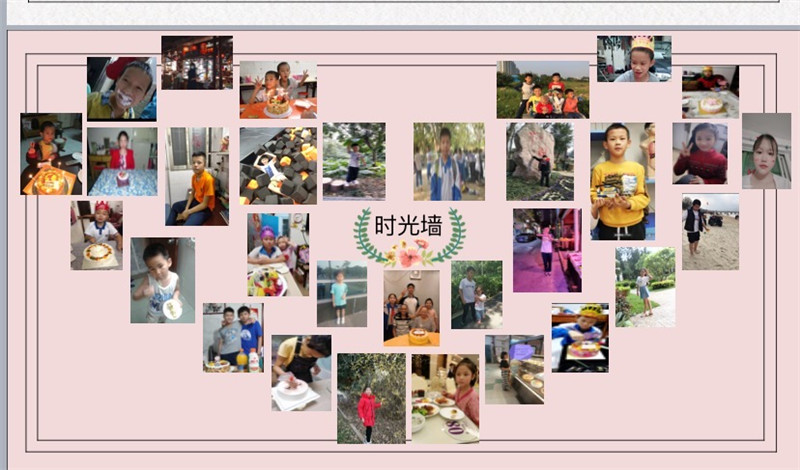Screen dimensions: 800x470
Task: Select seated boy in orange shirt photo
Action: click(197, 177)
